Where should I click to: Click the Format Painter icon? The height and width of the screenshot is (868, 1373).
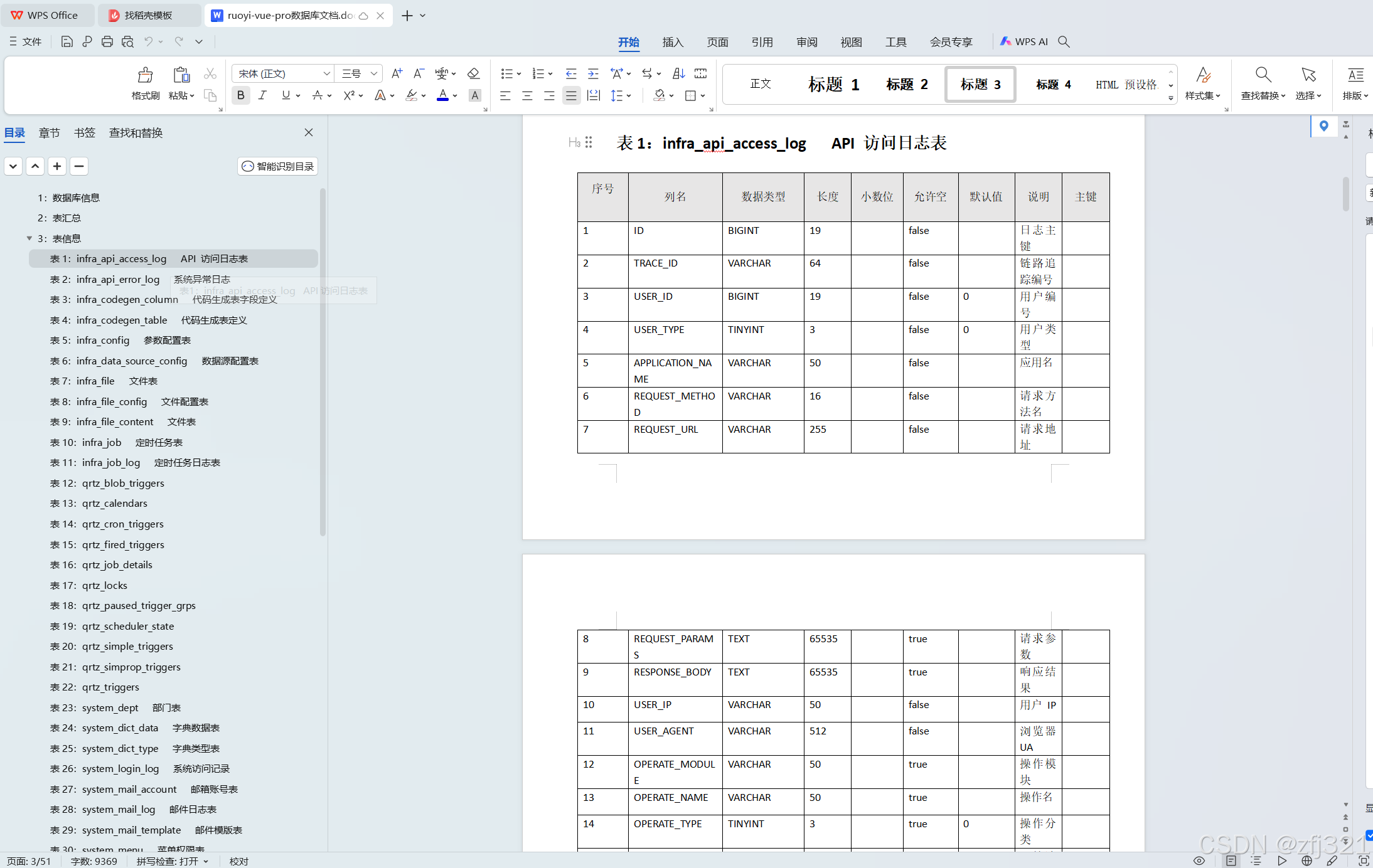145,76
